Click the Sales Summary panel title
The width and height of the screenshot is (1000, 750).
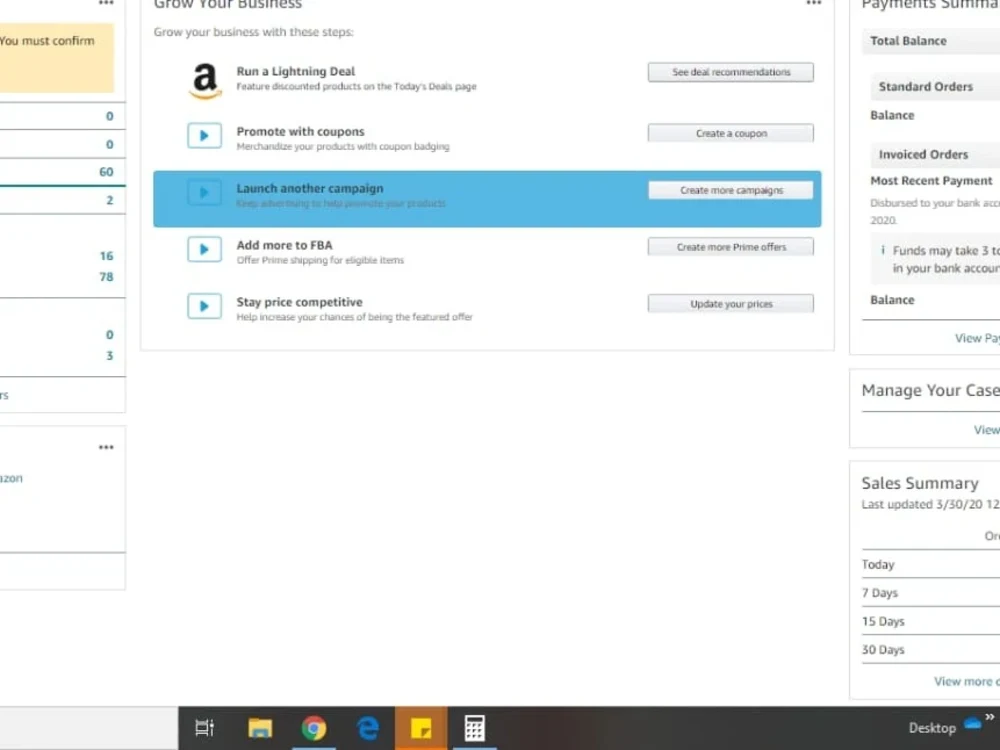coord(920,483)
